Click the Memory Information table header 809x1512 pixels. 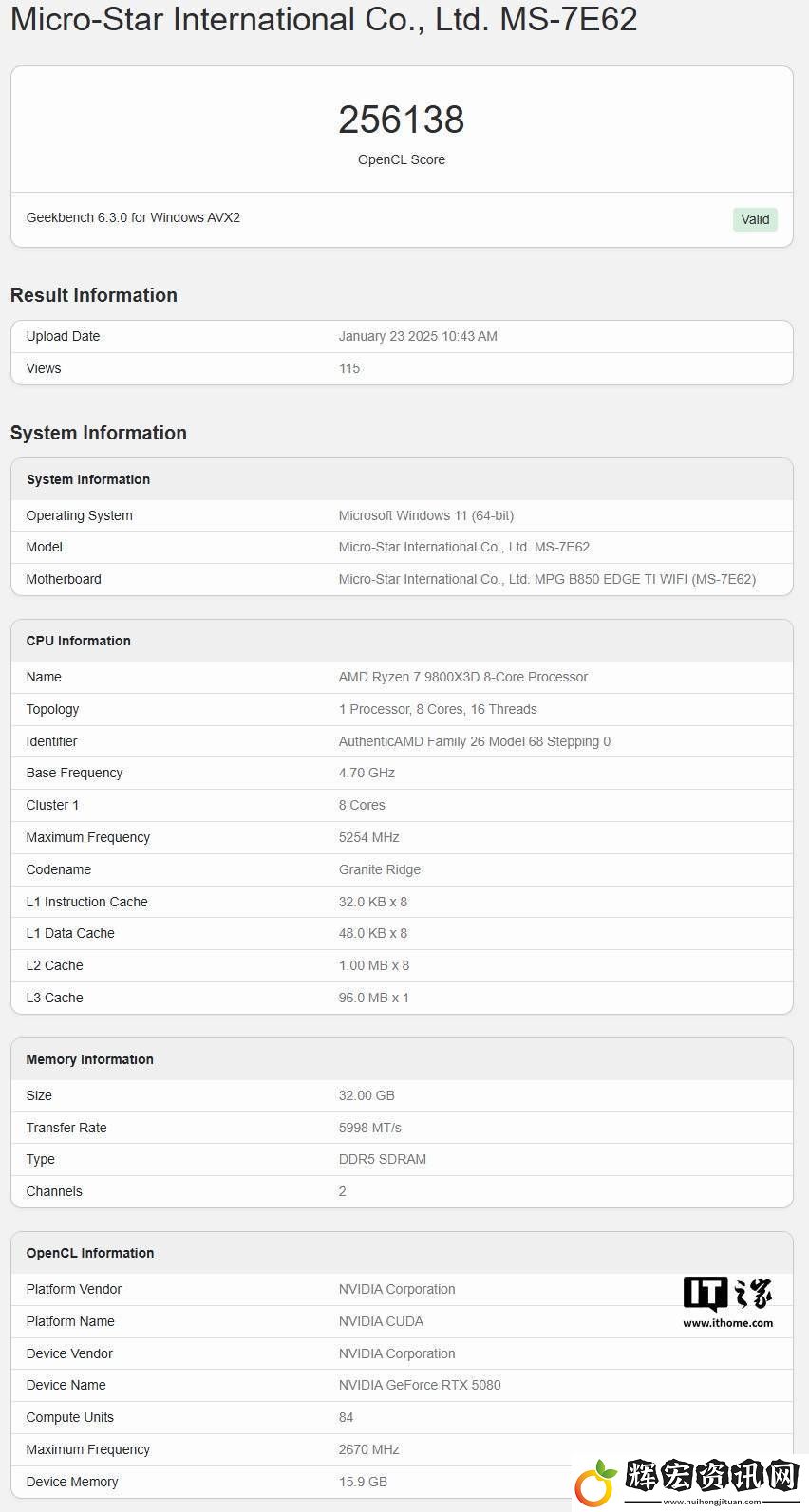point(402,1059)
